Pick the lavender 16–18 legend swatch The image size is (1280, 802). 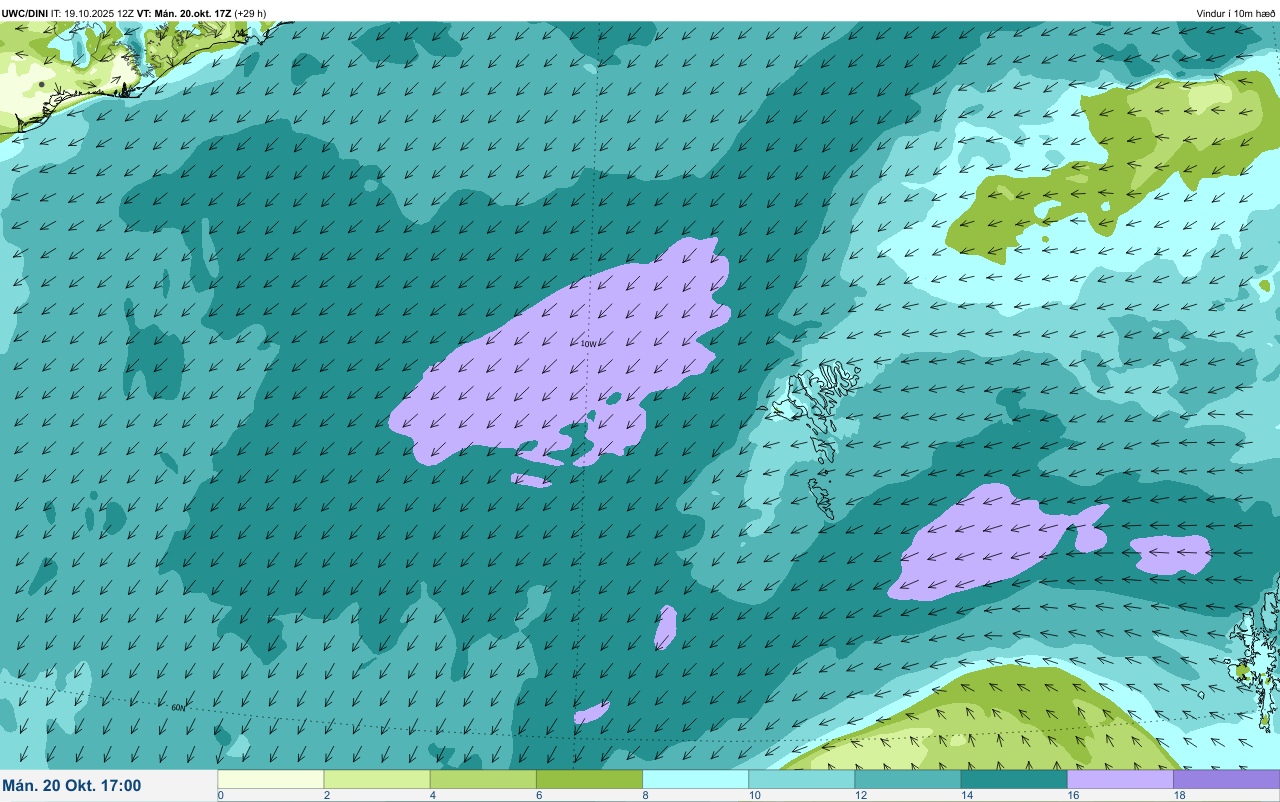[1120, 779]
